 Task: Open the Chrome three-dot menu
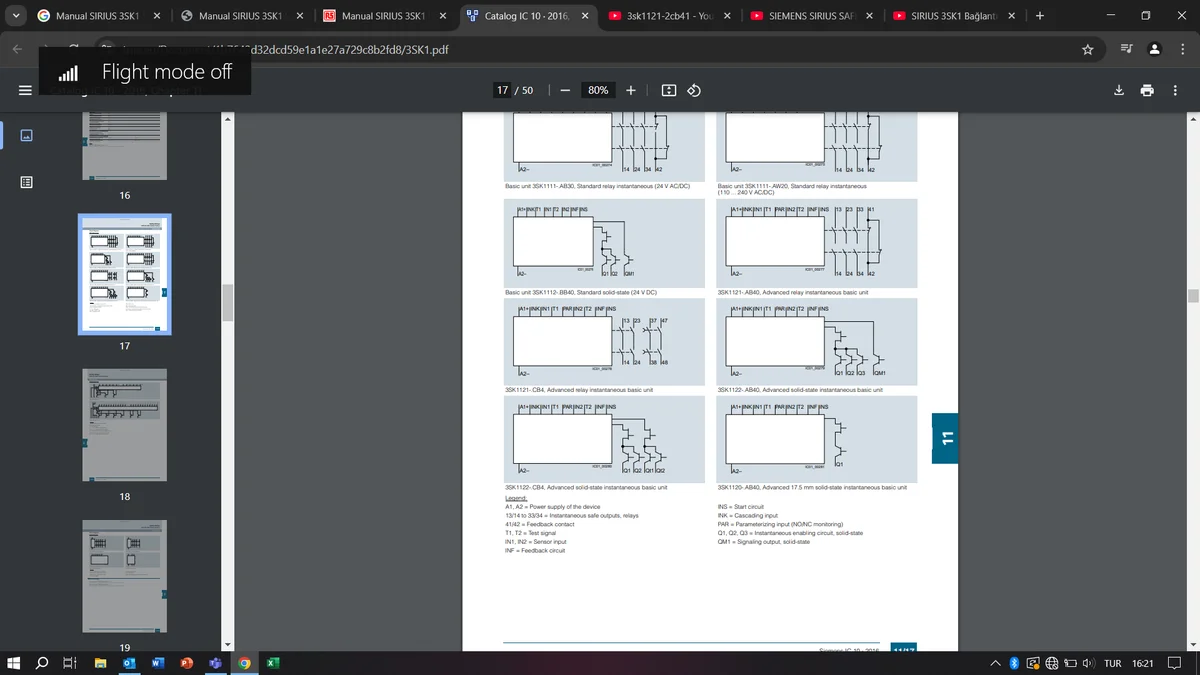(x=1181, y=49)
